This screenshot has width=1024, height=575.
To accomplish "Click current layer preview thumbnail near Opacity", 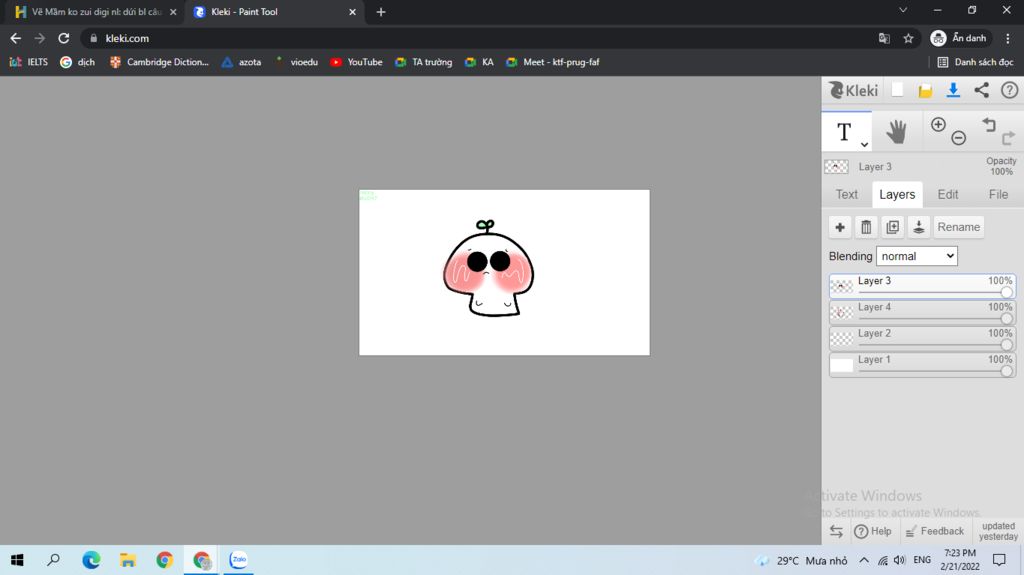I will [x=837, y=167].
